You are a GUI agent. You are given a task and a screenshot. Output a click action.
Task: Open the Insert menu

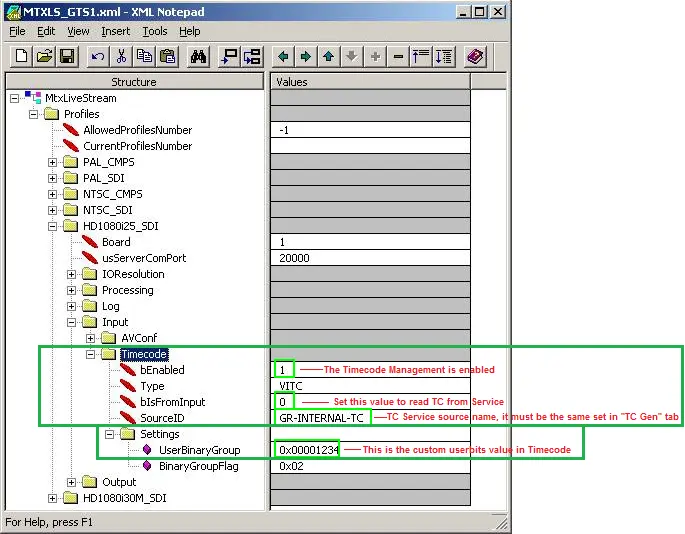115,31
